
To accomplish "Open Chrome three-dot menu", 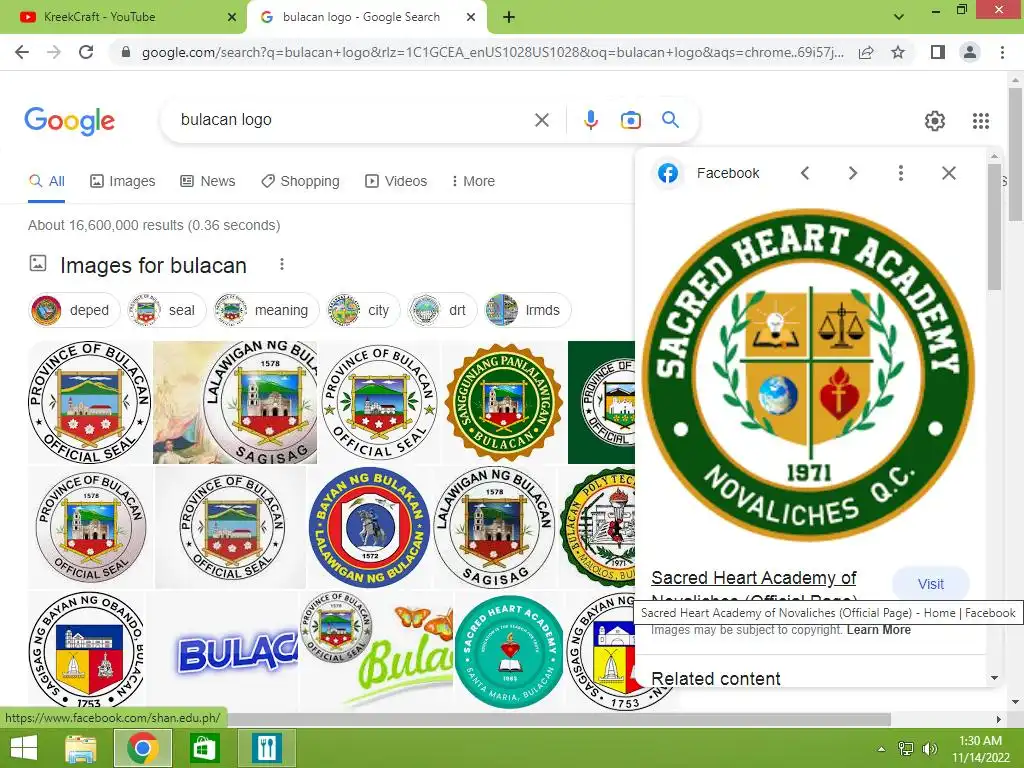I will 1002,52.
